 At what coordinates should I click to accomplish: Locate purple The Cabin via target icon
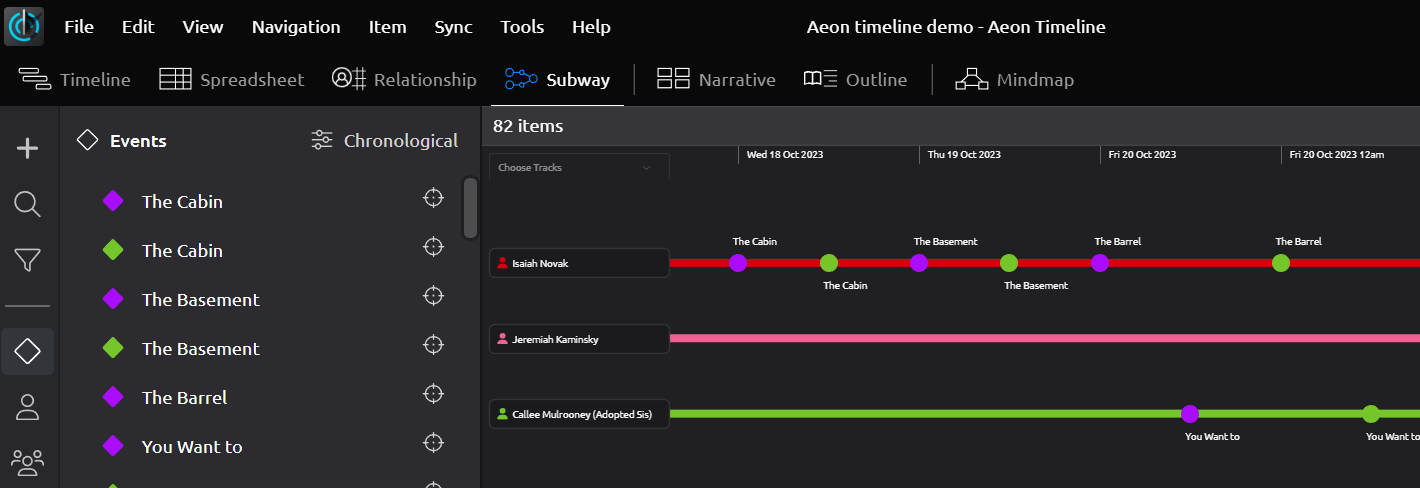click(433, 198)
